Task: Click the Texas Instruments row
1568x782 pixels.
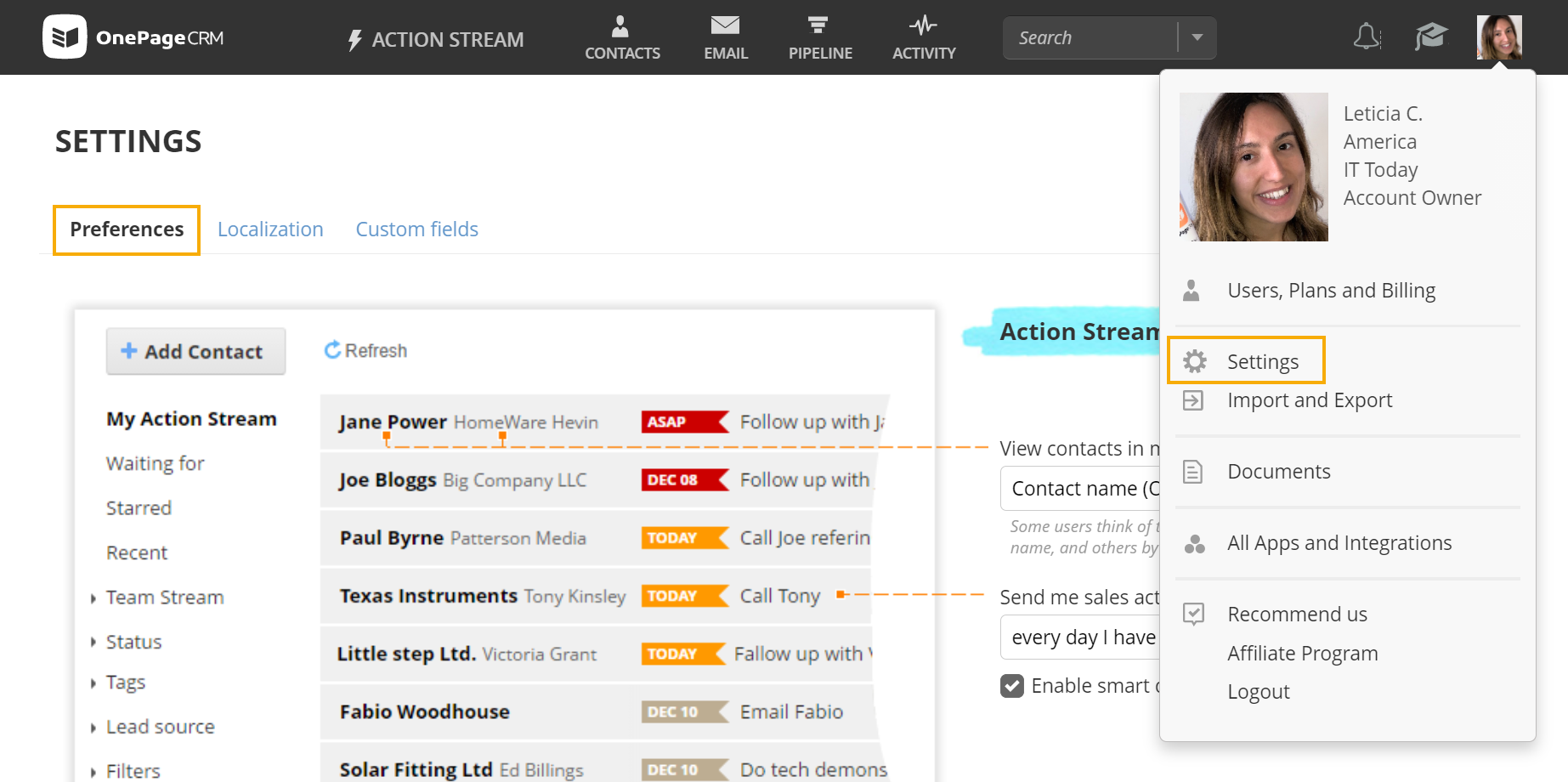Action: click(x=595, y=596)
